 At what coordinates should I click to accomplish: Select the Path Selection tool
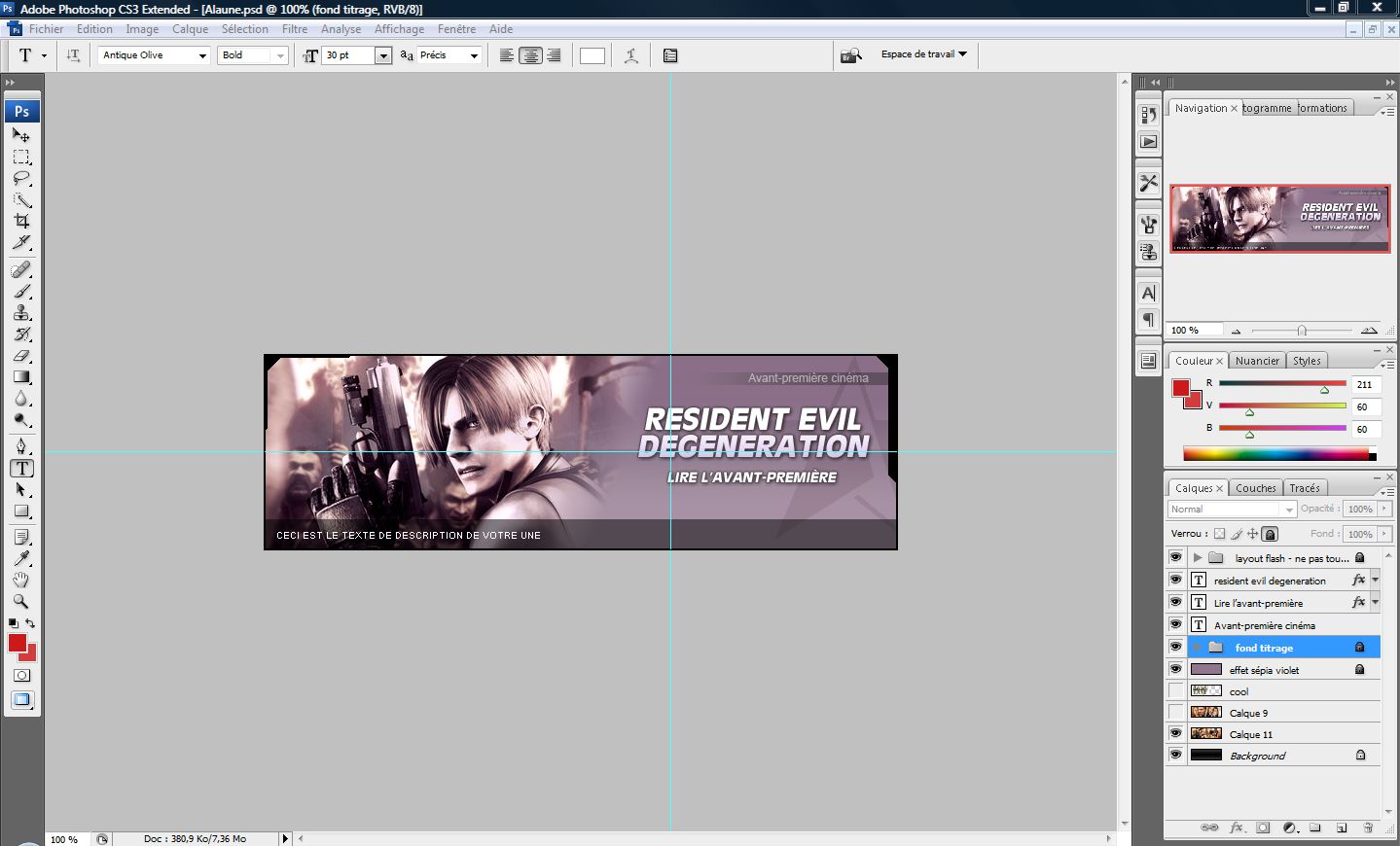[21, 489]
